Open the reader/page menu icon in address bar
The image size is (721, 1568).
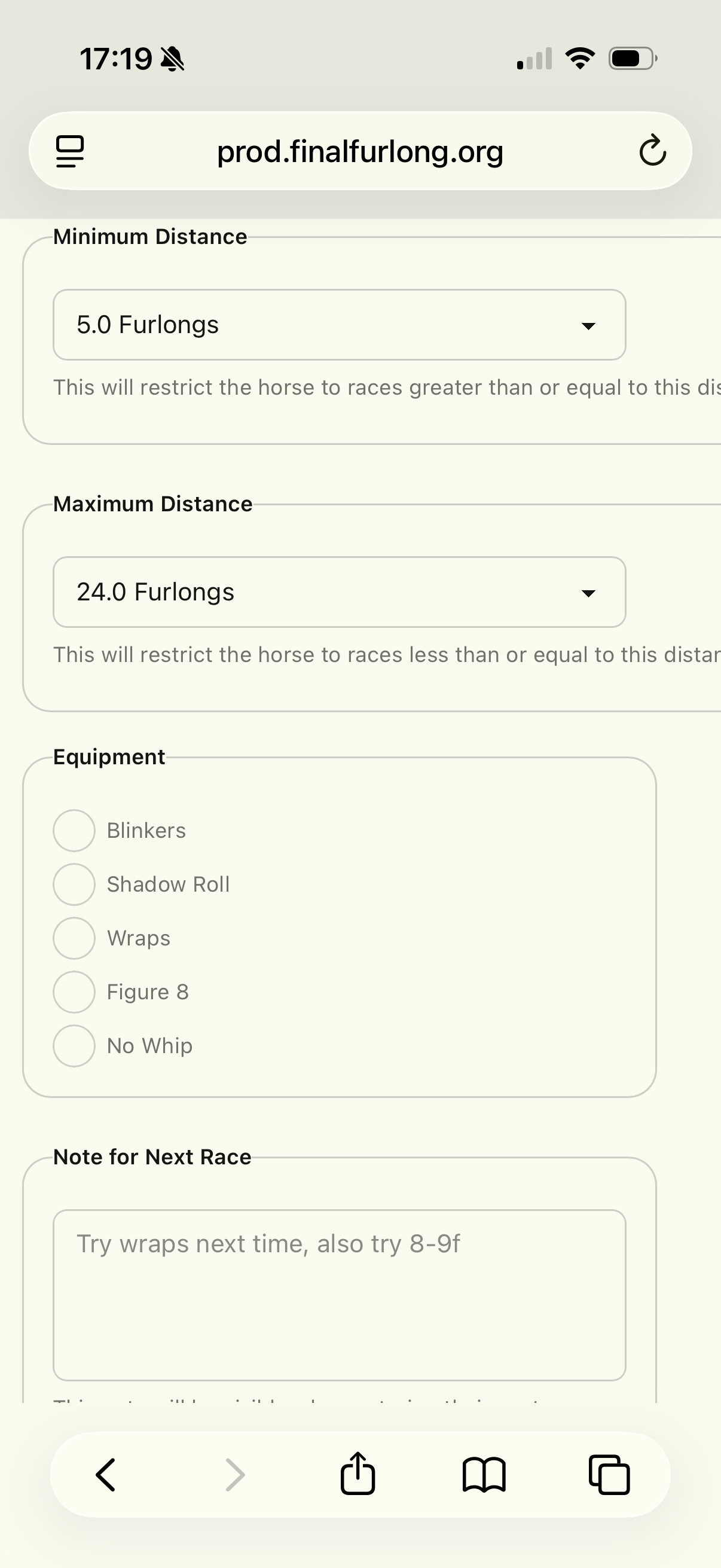[x=70, y=151]
